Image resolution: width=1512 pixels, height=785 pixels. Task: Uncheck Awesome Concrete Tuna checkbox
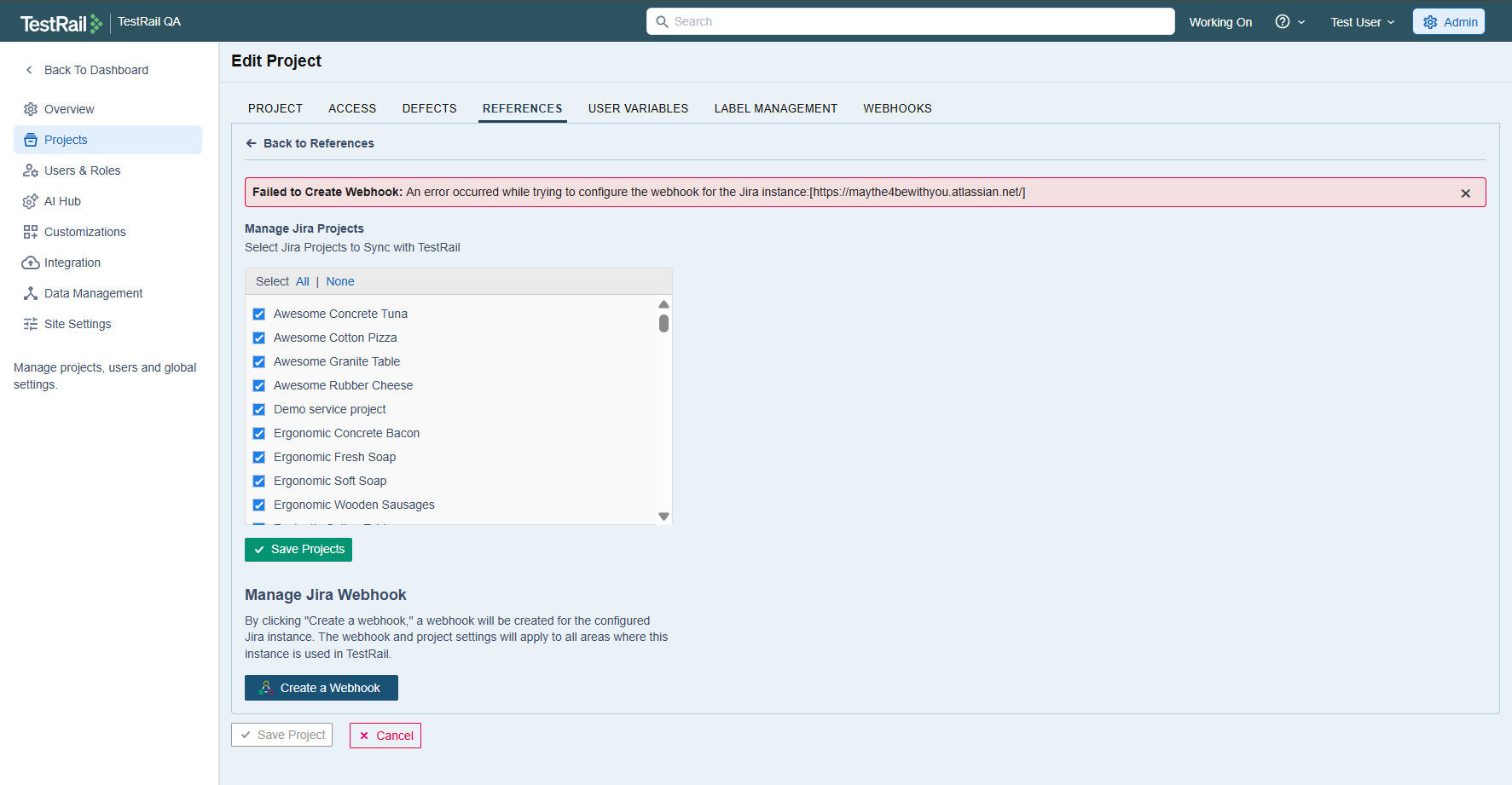[259, 314]
